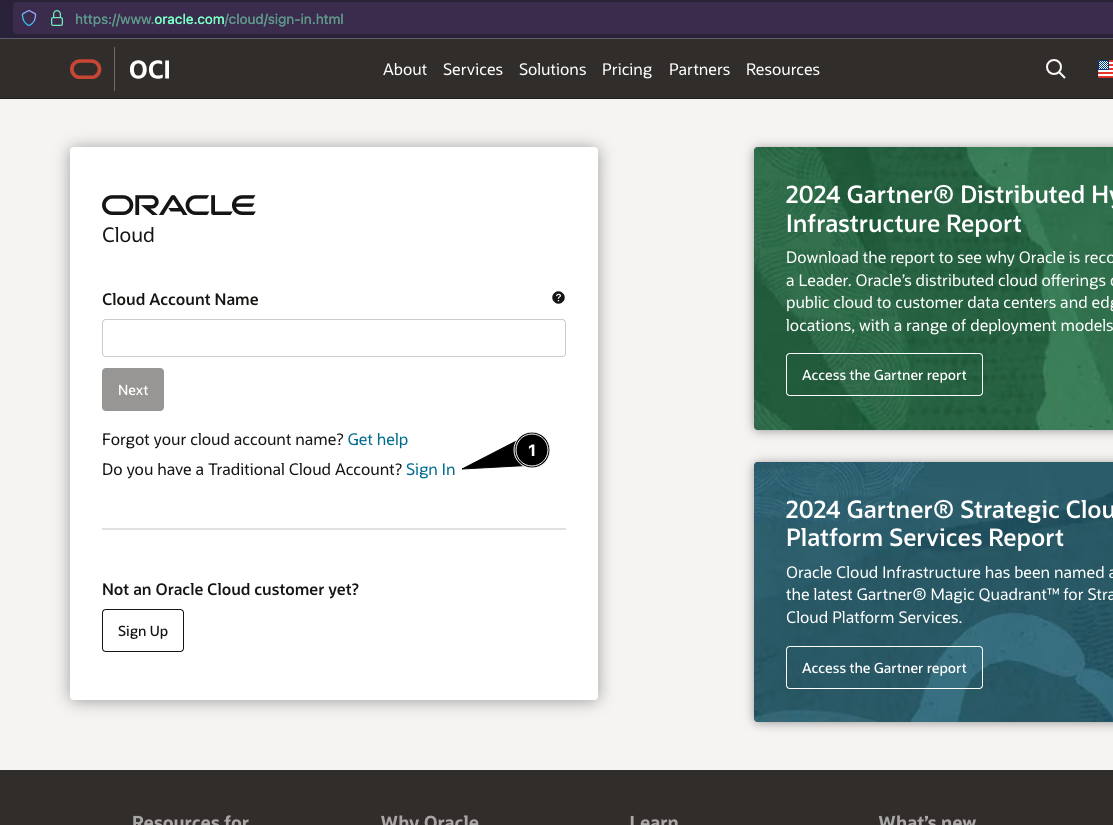This screenshot has height=825, width=1113.
Task: Click the US flag country selector
Action: click(1105, 69)
